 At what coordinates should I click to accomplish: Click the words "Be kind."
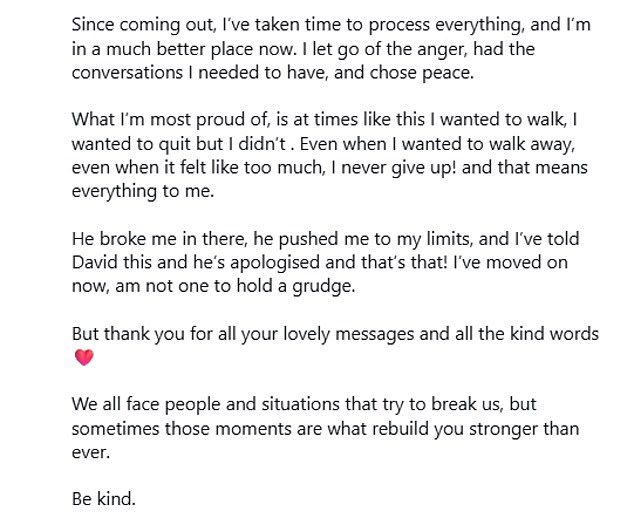[x=104, y=498]
